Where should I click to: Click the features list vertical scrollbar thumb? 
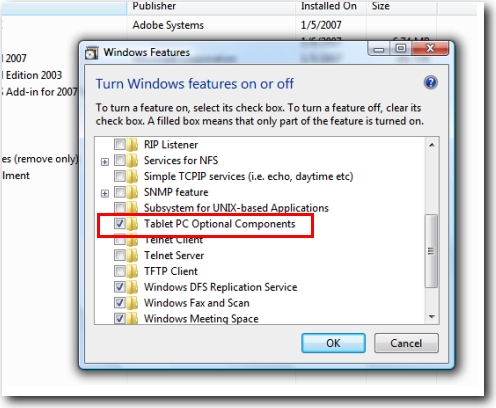431,251
